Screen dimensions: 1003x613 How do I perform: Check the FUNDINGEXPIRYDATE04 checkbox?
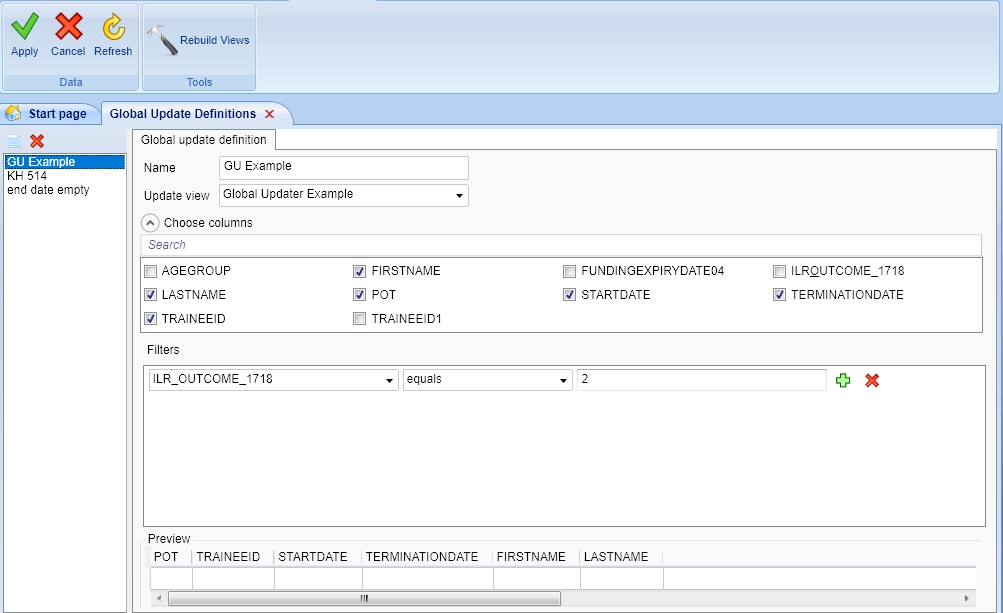(569, 271)
